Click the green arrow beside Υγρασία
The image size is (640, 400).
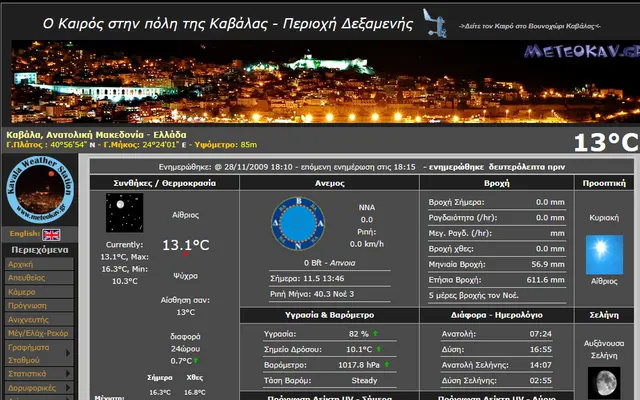(375, 333)
